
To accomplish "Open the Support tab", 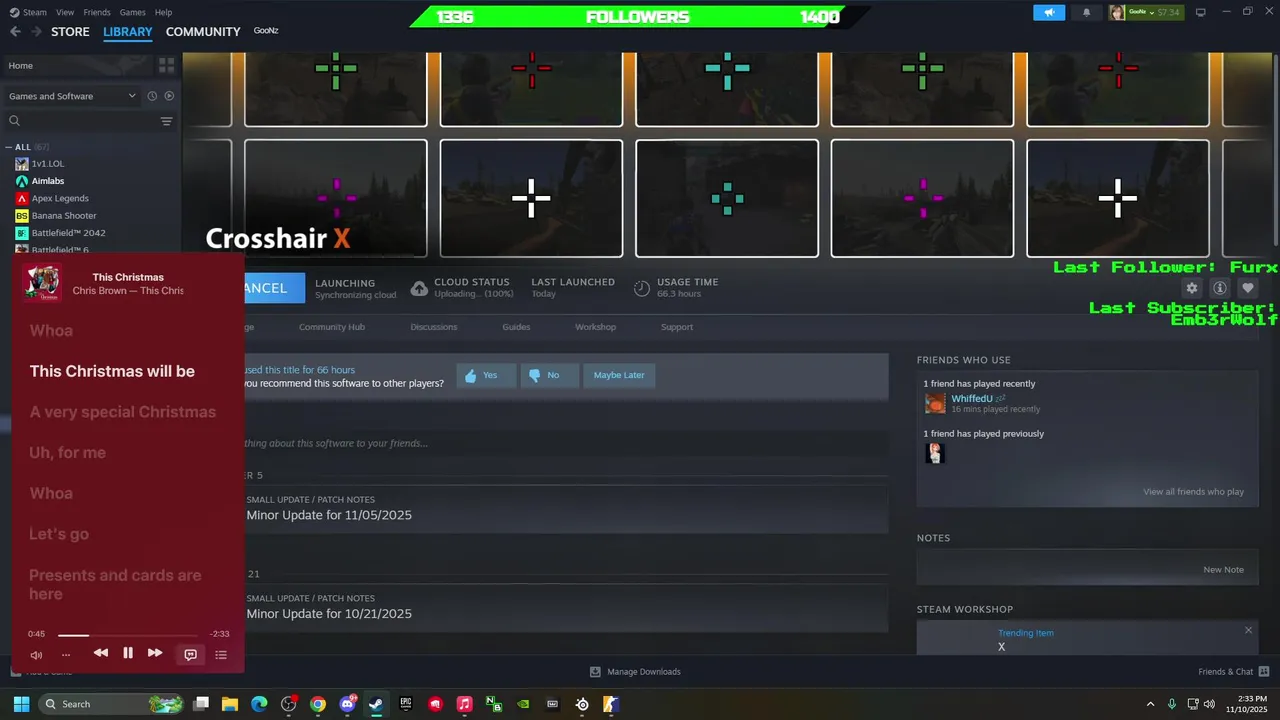I will click(677, 327).
